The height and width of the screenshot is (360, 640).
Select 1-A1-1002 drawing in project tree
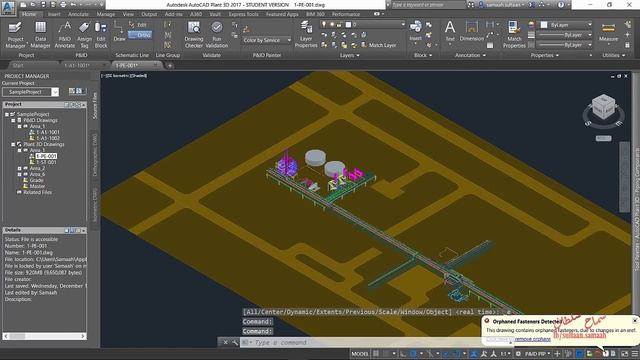pyautogui.click(x=48, y=138)
